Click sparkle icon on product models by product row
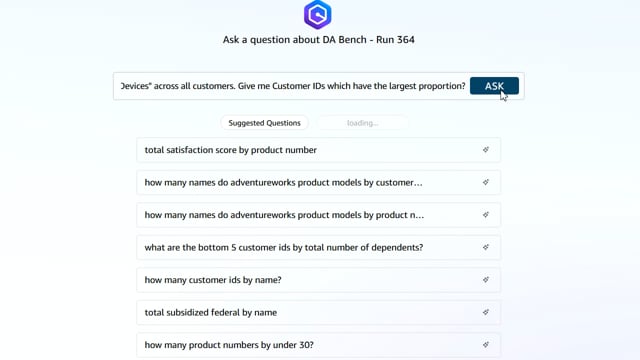Screen dimensions: 640x360 486,215
